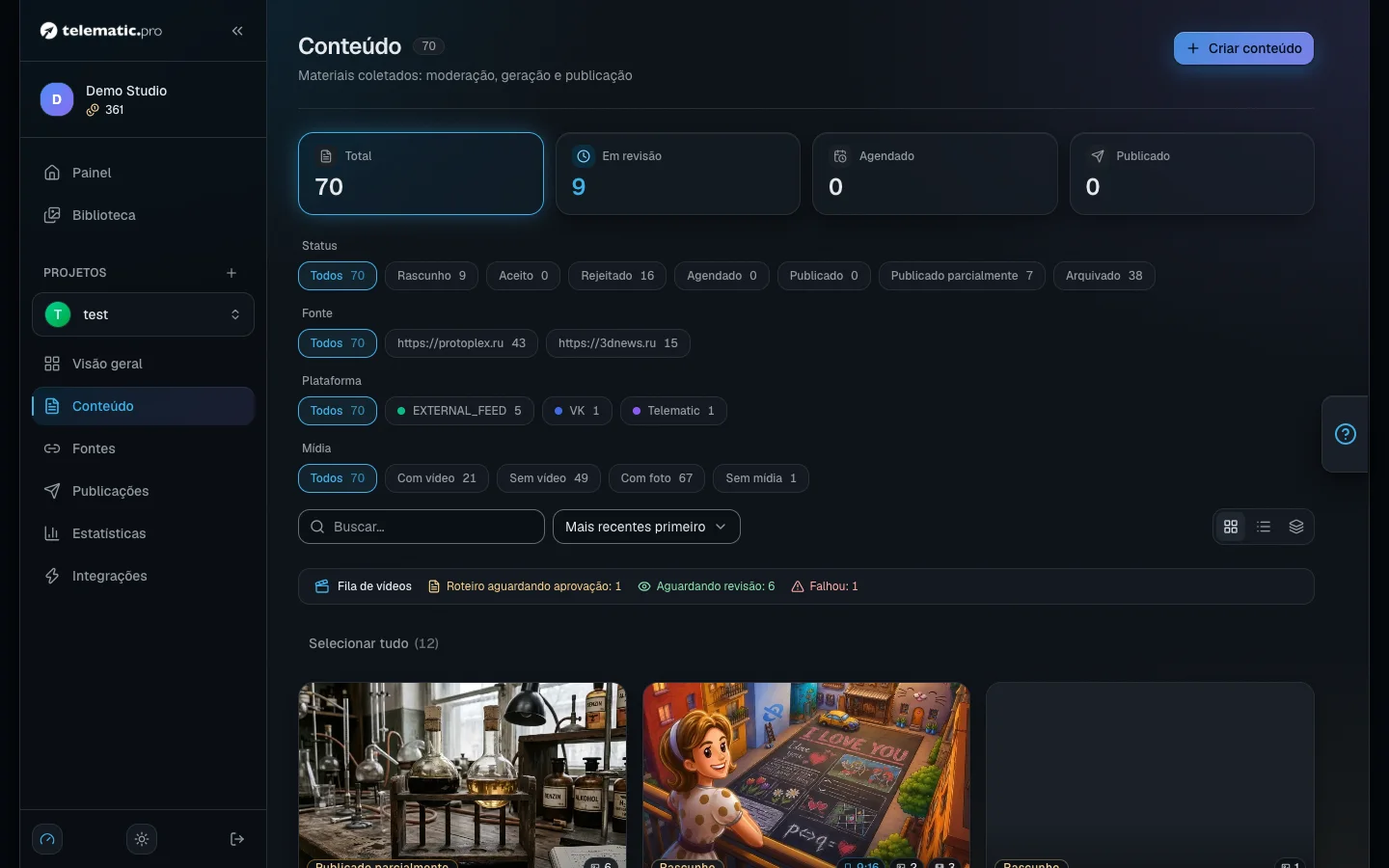This screenshot has width=1389, height=868.
Task: Click the clock icon on Em revisão card
Action: pyautogui.click(x=584, y=156)
